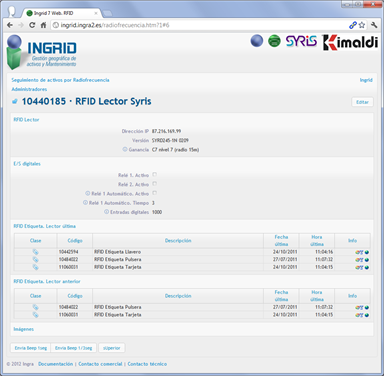Open the Documentación link

click(55, 364)
